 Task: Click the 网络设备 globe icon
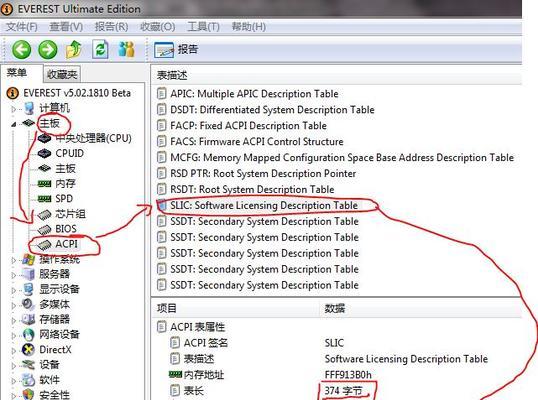tap(28, 334)
